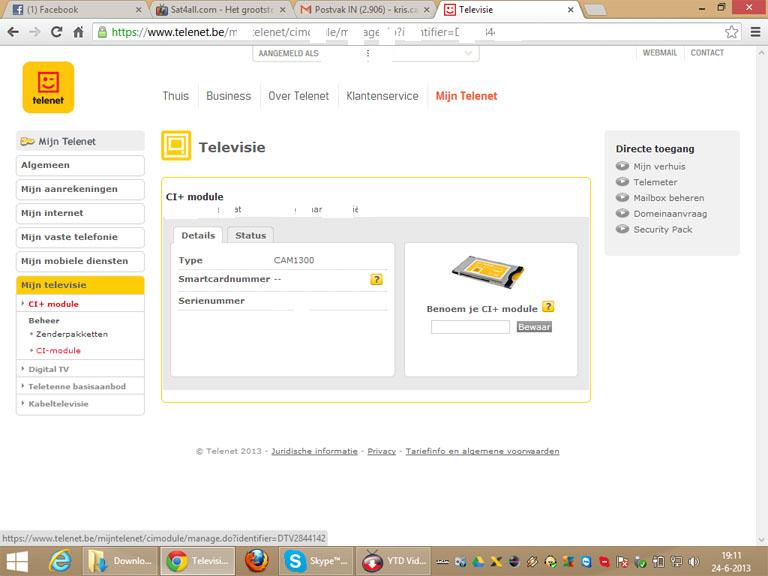Click the arrow icon beside Mijn verhuis
This screenshot has width=768, height=576.
click(x=622, y=166)
